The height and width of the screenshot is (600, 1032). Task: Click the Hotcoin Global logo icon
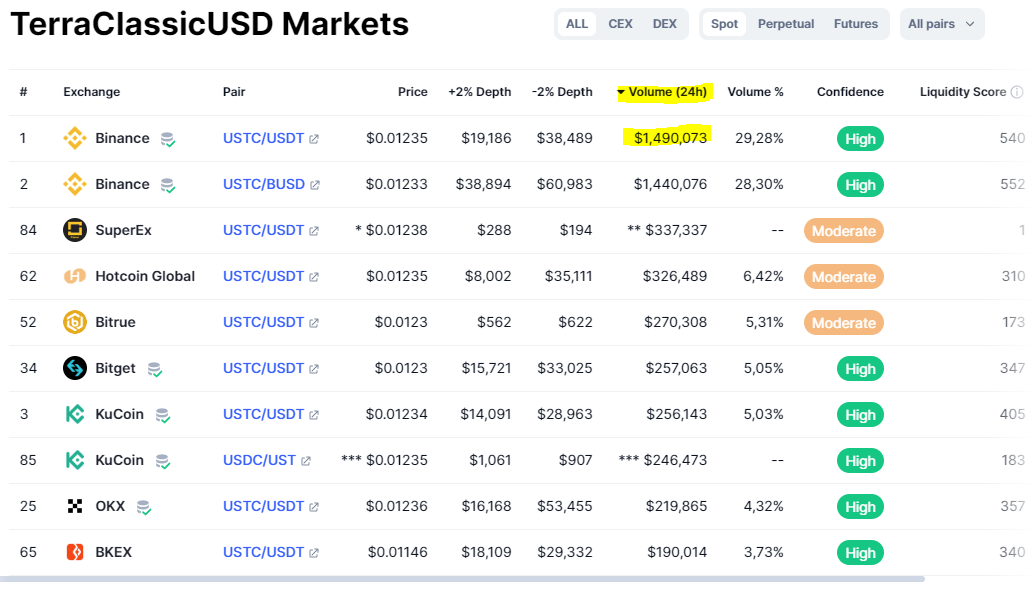tap(75, 277)
